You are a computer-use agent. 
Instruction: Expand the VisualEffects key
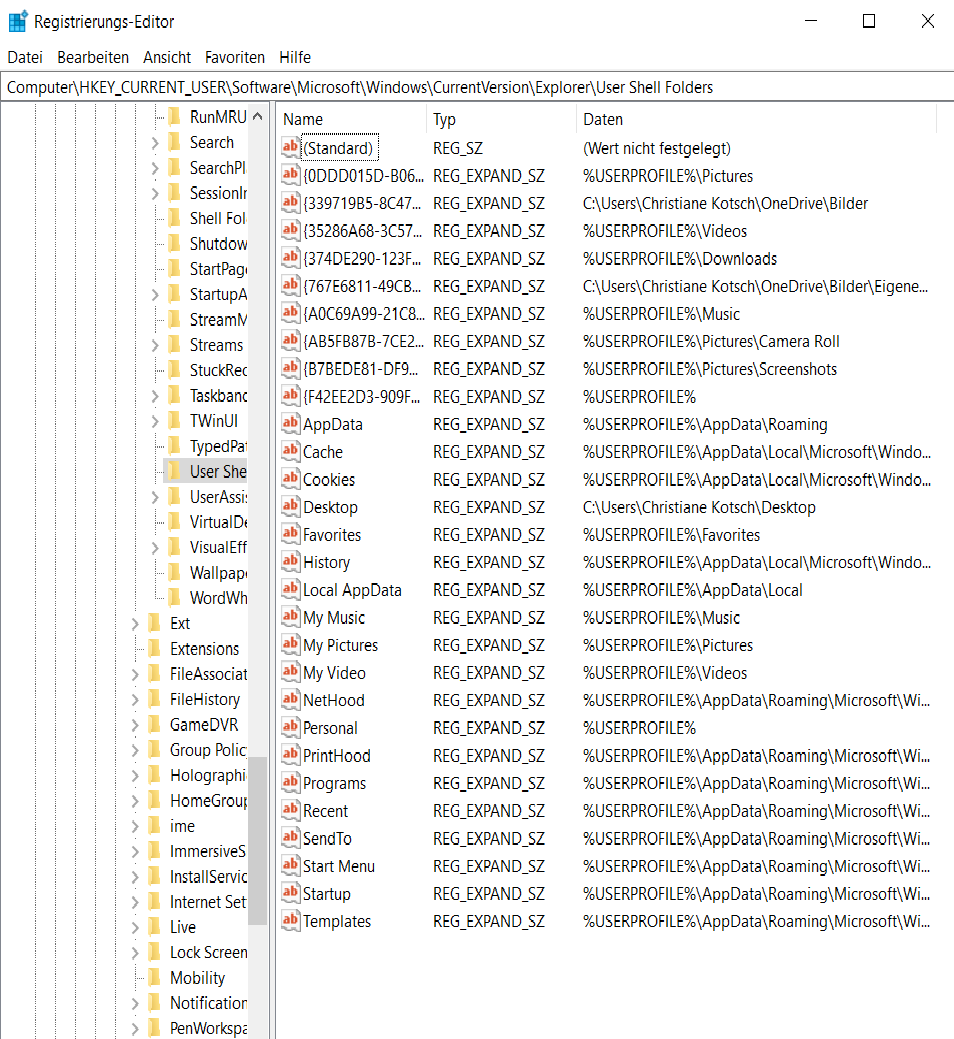154,548
